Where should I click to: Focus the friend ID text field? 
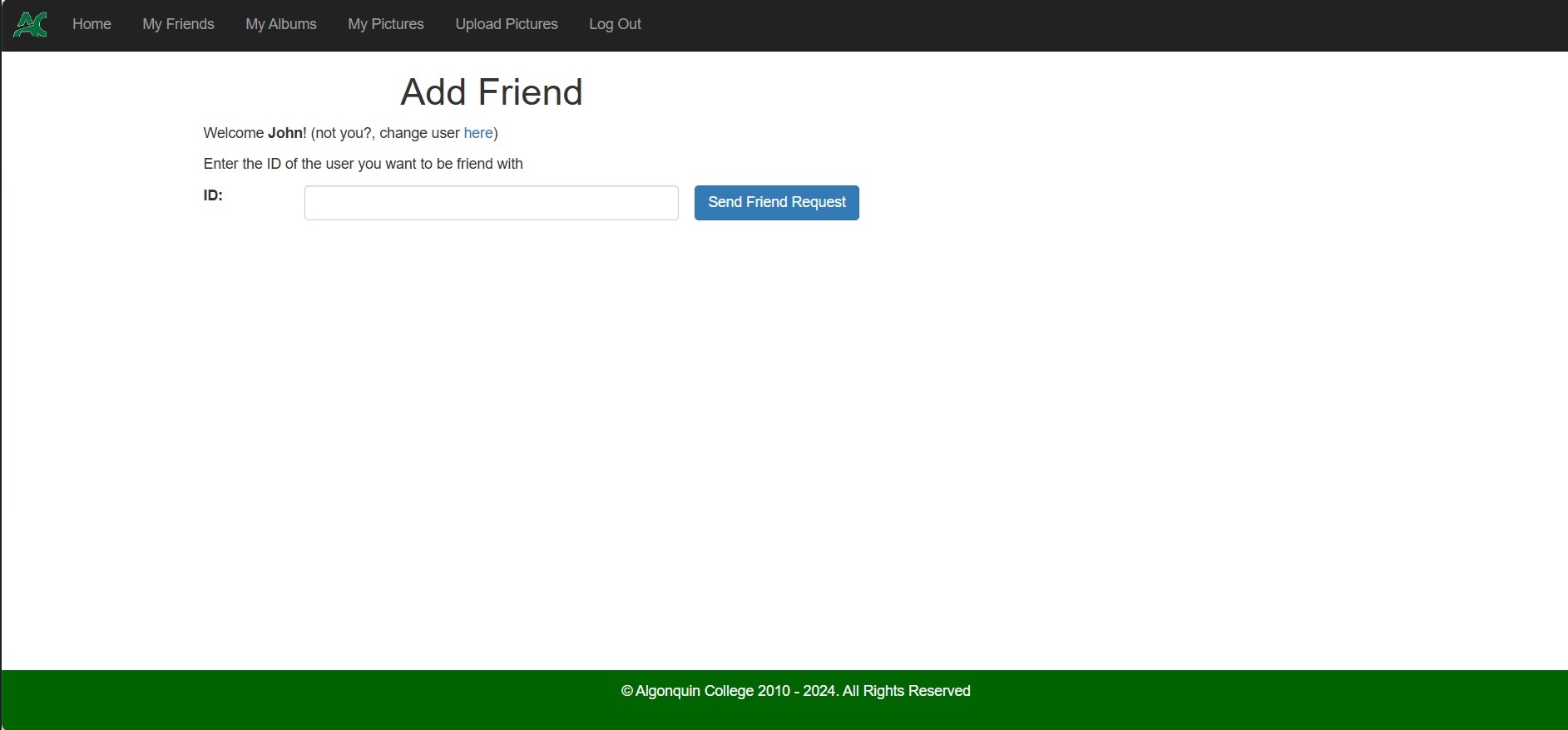491,203
